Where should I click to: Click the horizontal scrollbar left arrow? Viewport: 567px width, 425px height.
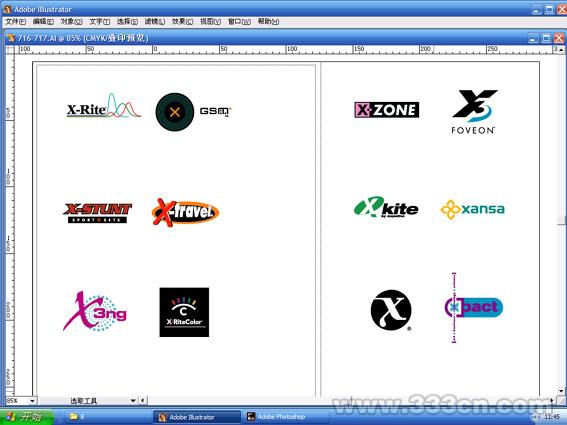click(143, 400)
